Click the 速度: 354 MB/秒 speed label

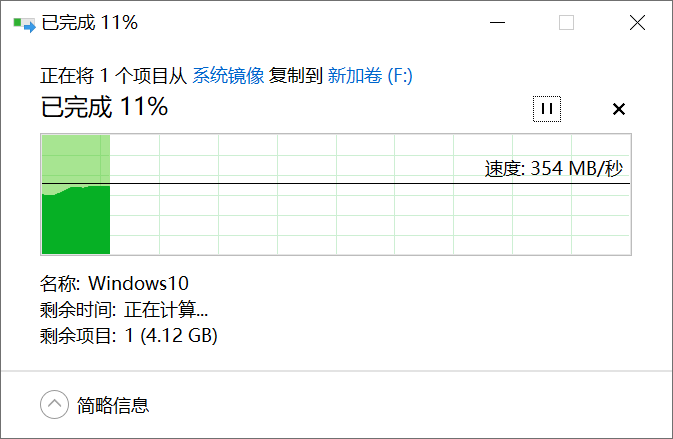(x=554, y=168)
